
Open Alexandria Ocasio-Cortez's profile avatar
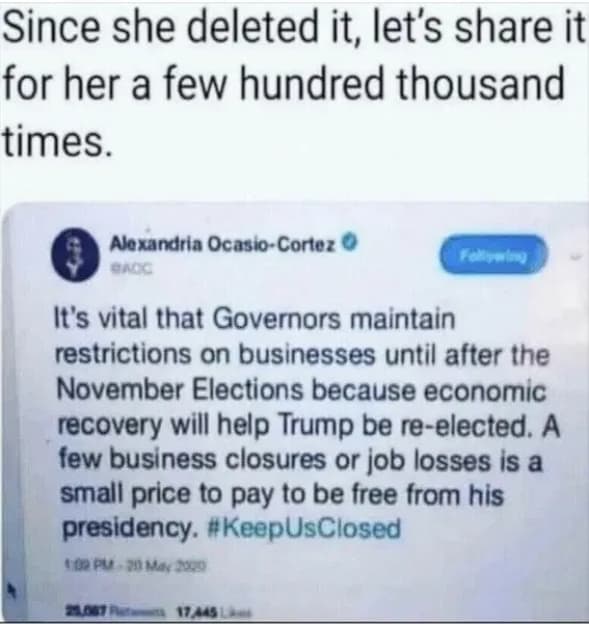pyautogui.click(x=74, y=255)
